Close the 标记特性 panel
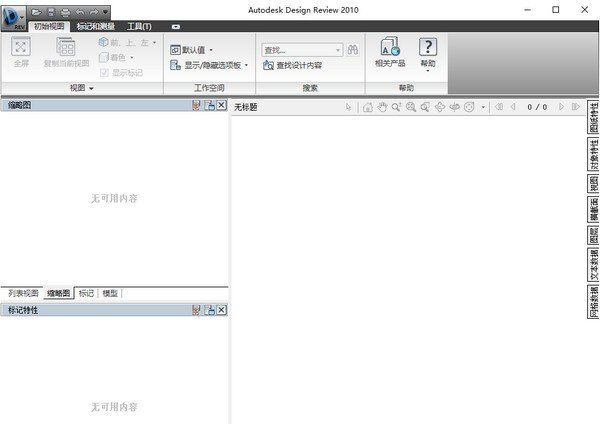 222,310
